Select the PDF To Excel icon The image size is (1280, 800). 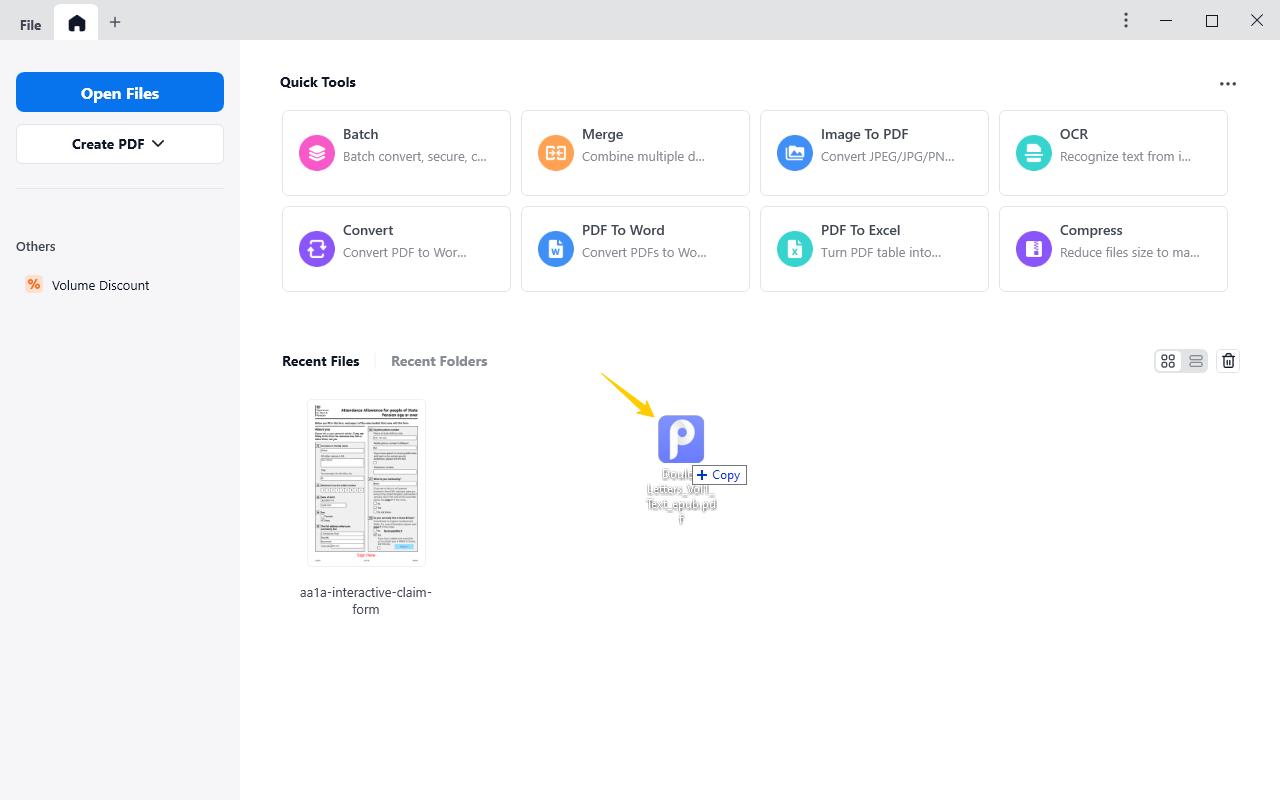click(795, 249)
